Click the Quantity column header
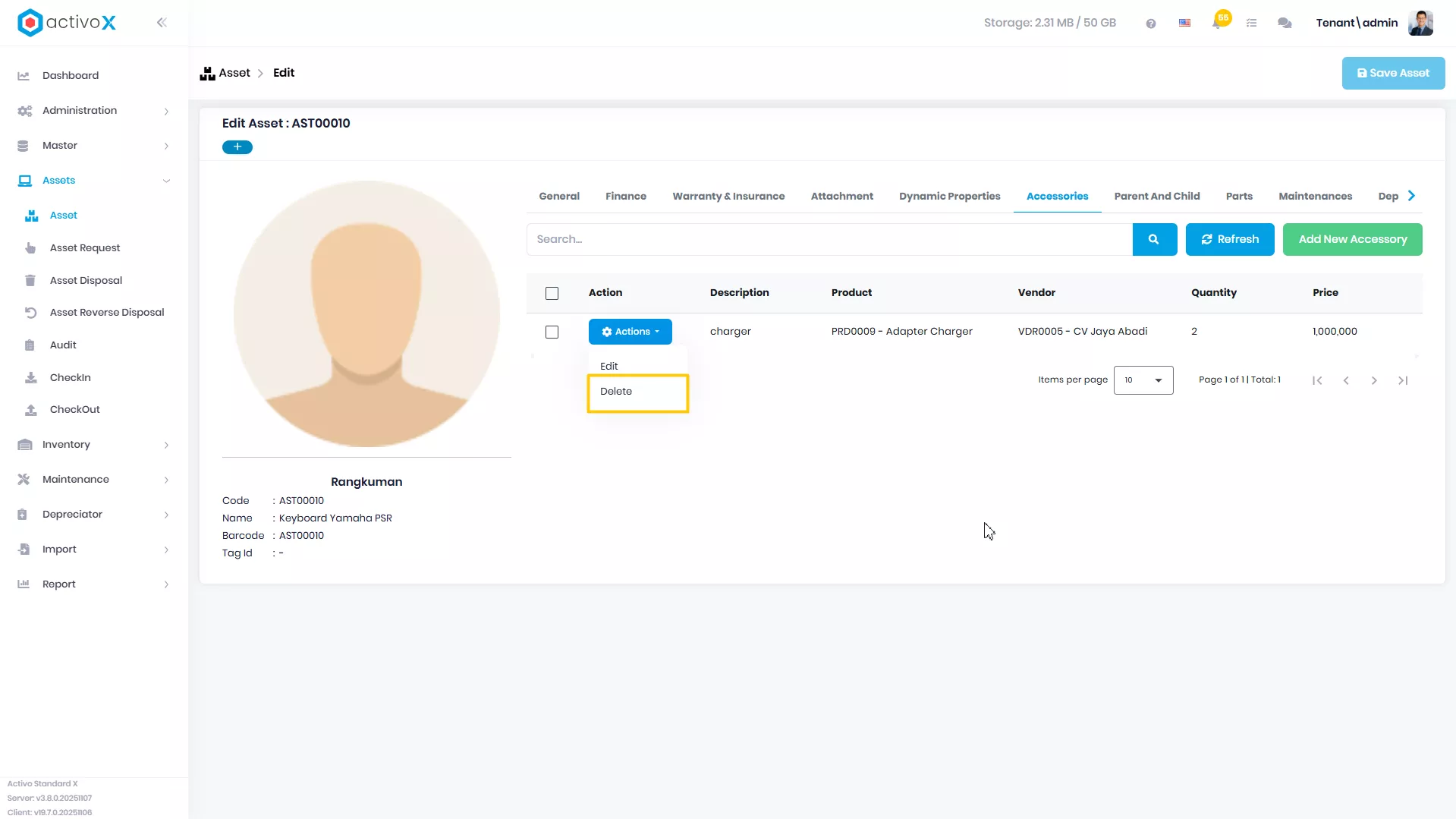Viewport: 1456px width, 819px height. pos(1214,293)
